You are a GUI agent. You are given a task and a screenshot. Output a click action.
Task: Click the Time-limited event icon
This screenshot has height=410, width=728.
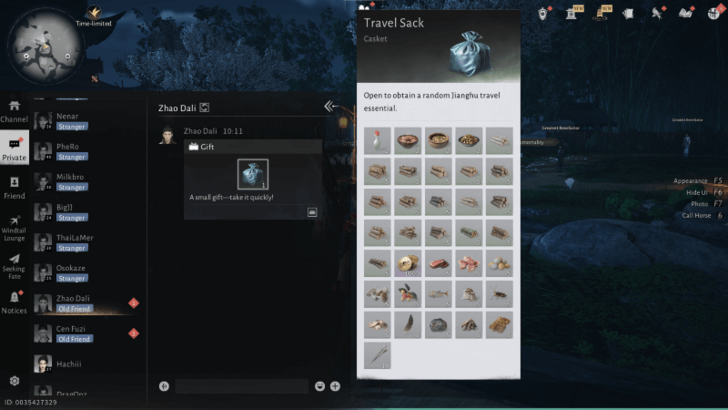pos(94,15)
